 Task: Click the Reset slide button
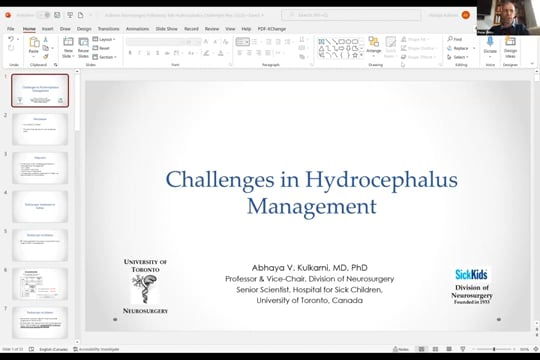click(x=101, y=48)
